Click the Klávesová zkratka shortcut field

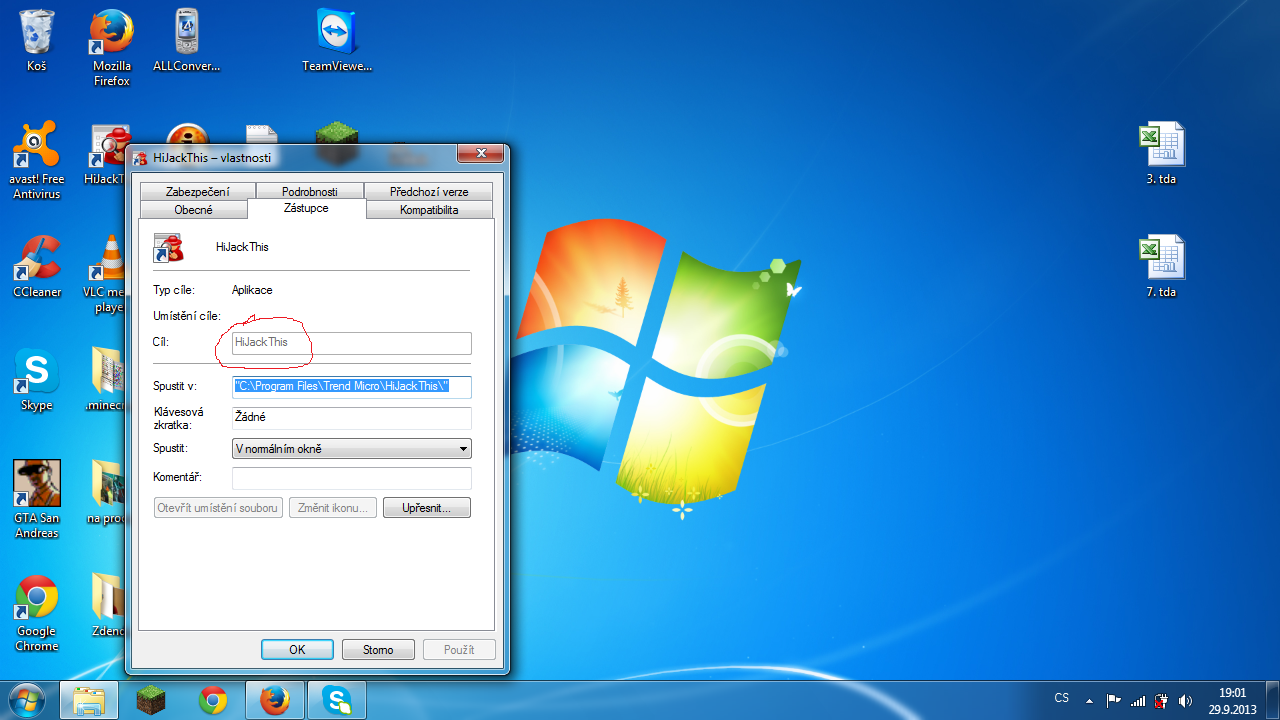pyautogui.click(x=352, y=418)
